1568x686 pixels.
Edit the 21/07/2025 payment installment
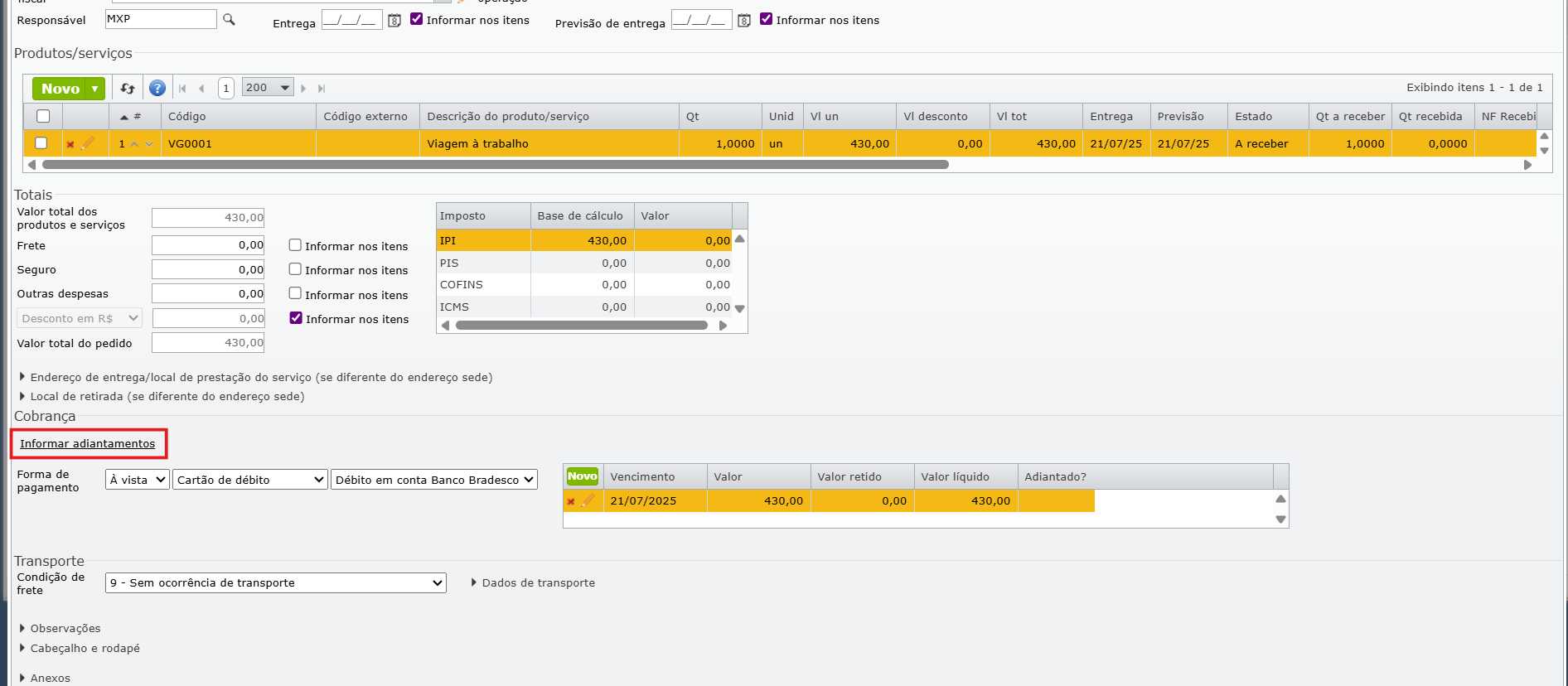point(588,500)
